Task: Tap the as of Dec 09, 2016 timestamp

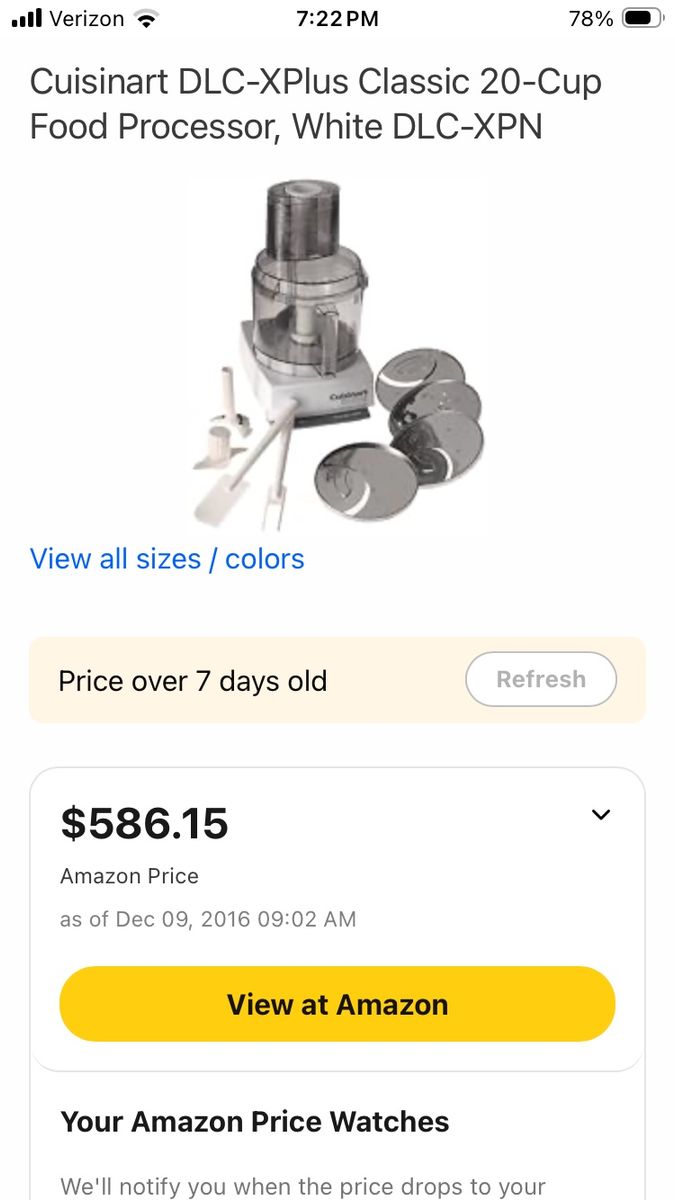Action: click(208, 919)
